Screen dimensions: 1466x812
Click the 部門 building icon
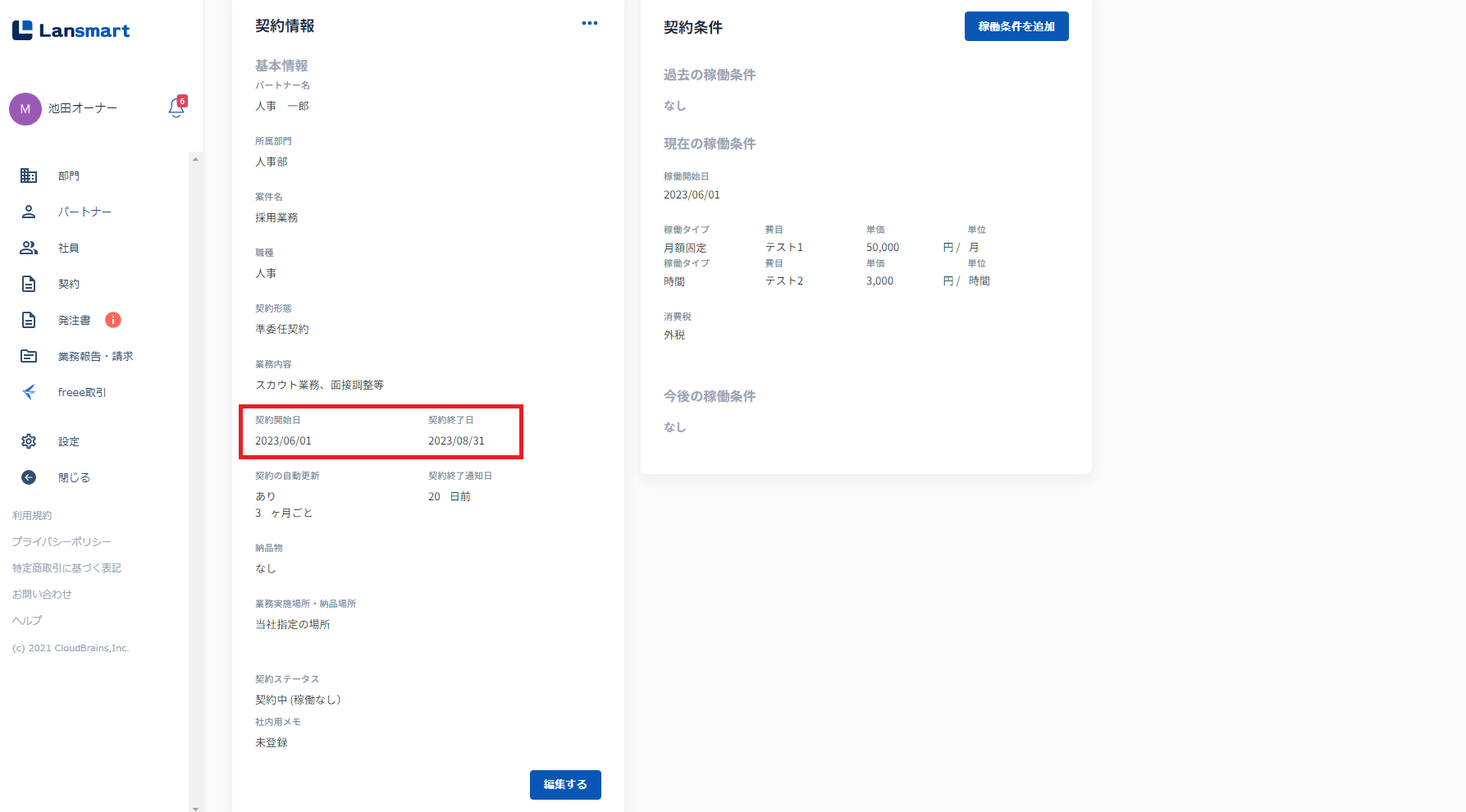[x=29, y=176]
